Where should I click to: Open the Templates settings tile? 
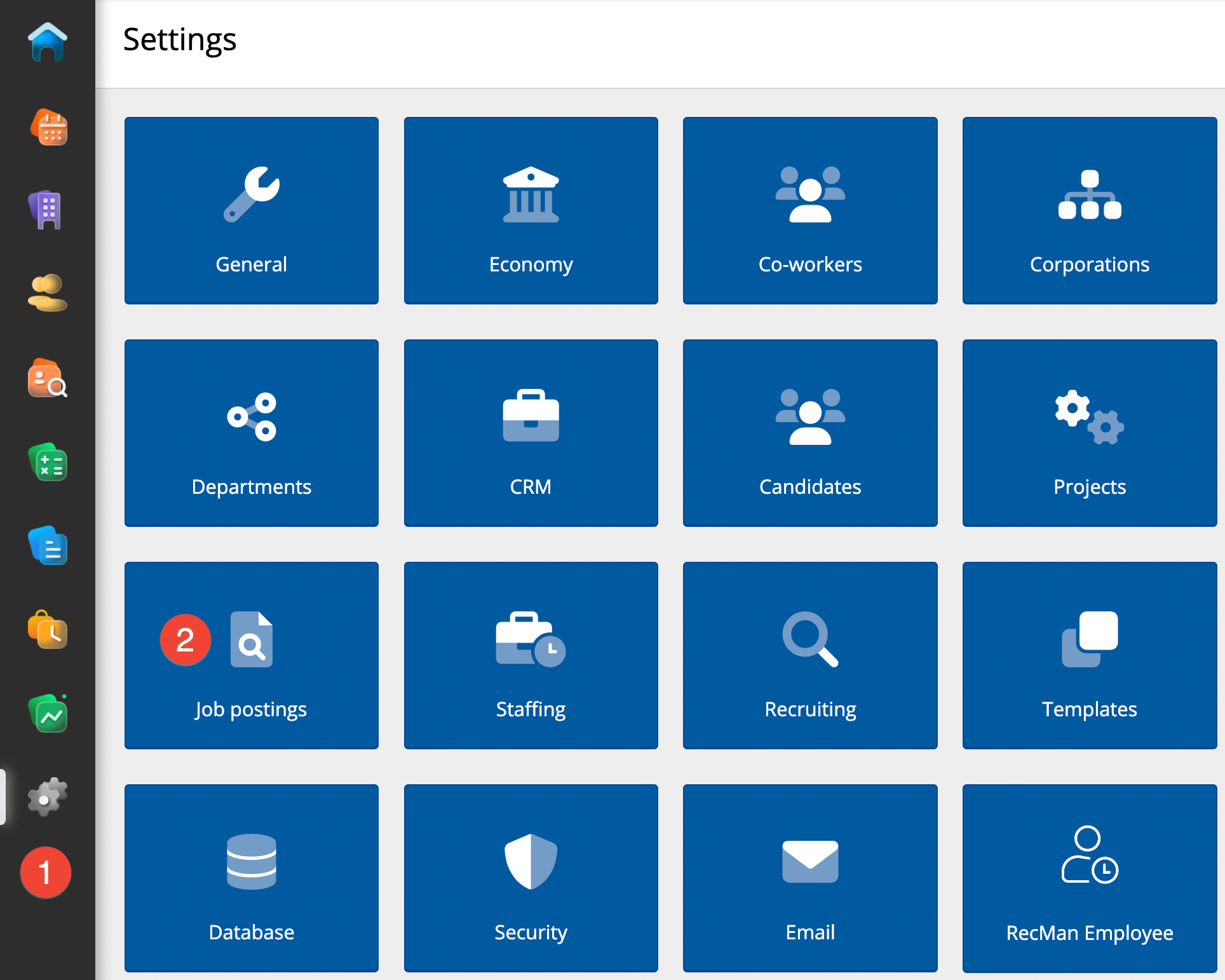point(1089,655)
